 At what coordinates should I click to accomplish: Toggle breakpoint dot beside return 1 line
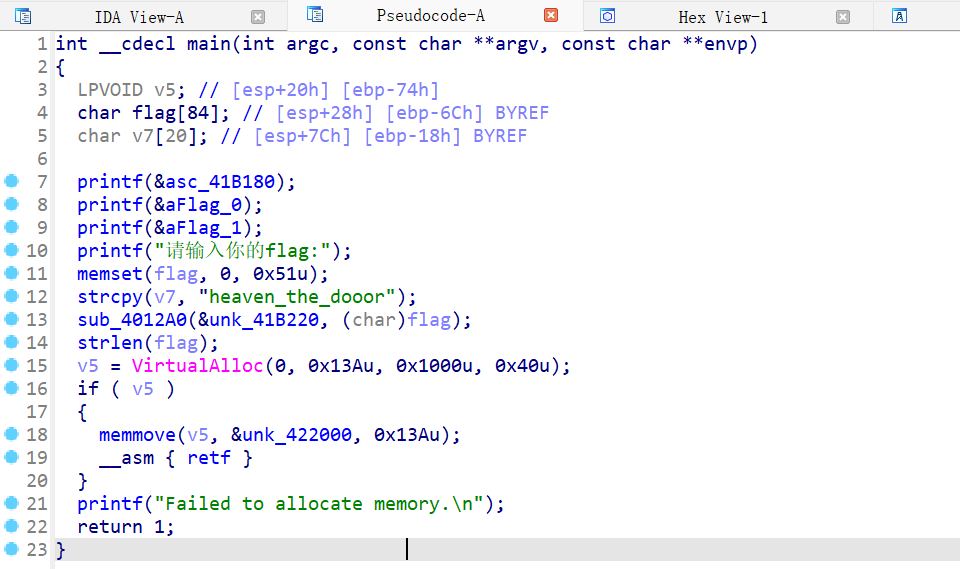[11, 526]
